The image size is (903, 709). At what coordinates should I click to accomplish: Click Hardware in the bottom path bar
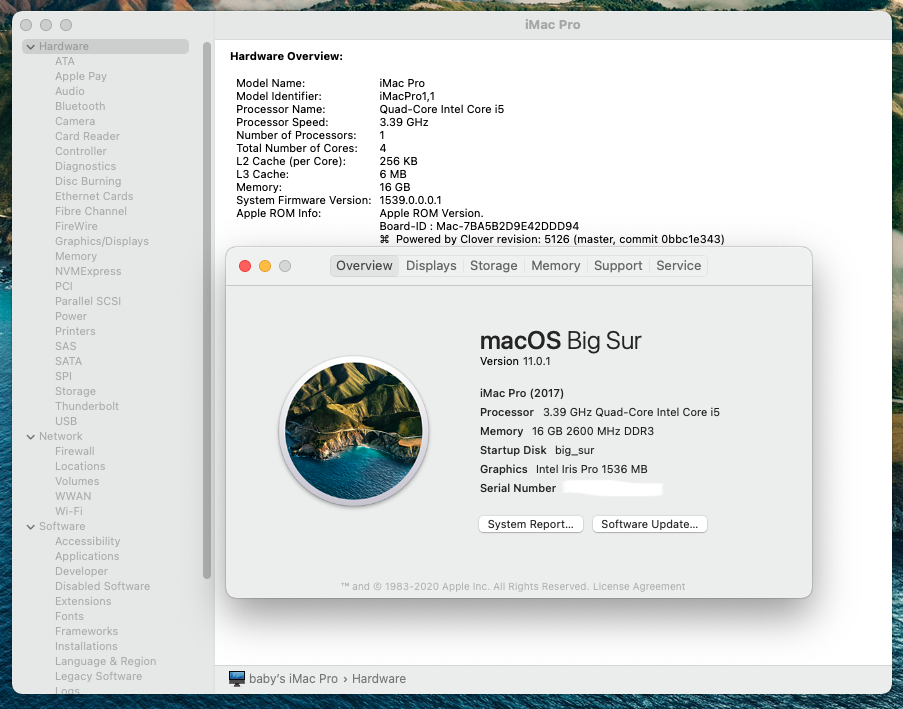pyautogui.click(x=379, y=678)
